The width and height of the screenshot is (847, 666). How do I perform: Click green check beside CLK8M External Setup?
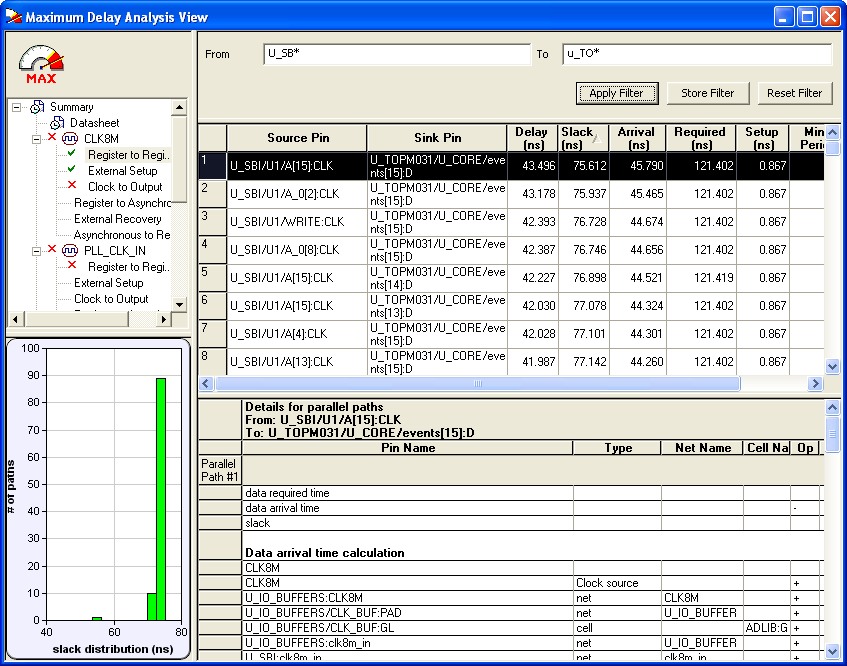71,170
